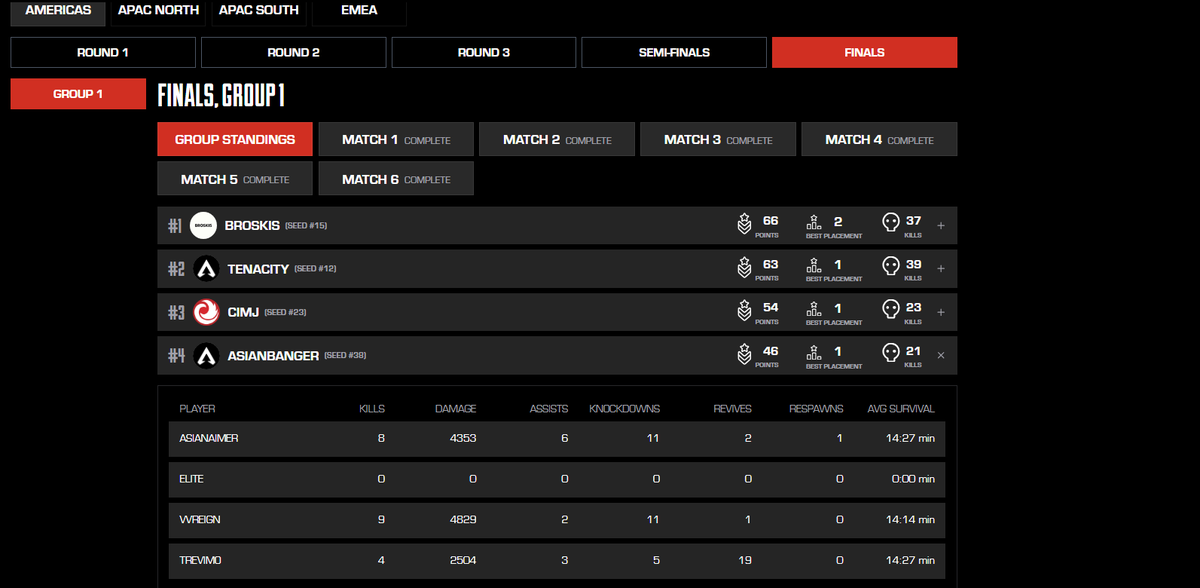Select the AMERICAS region tab
Viewport: 1200px width, 588px height.
point(58,11)
